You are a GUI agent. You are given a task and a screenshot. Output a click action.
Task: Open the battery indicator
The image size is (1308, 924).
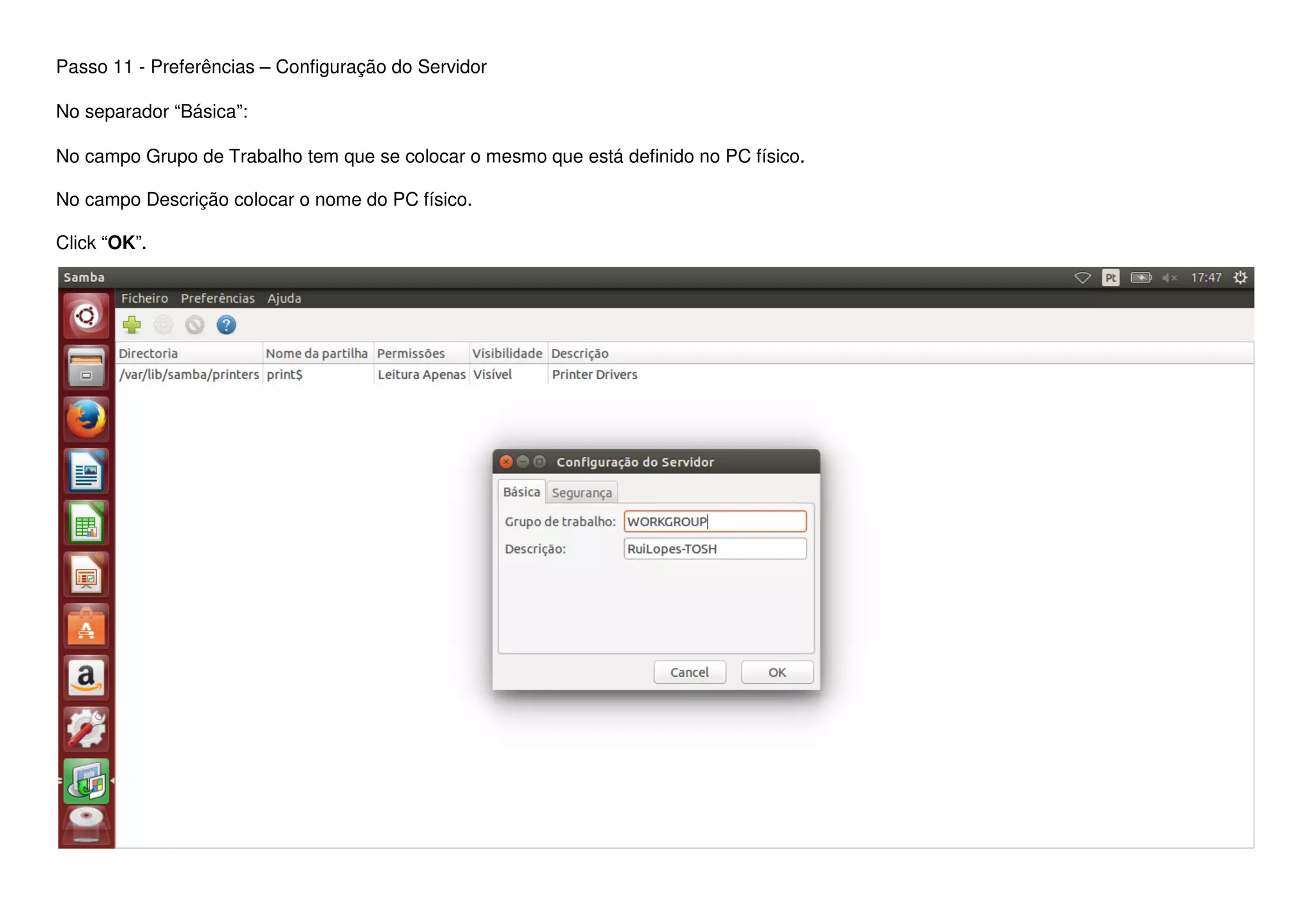pyautogui.click(x=1141, y=278)
